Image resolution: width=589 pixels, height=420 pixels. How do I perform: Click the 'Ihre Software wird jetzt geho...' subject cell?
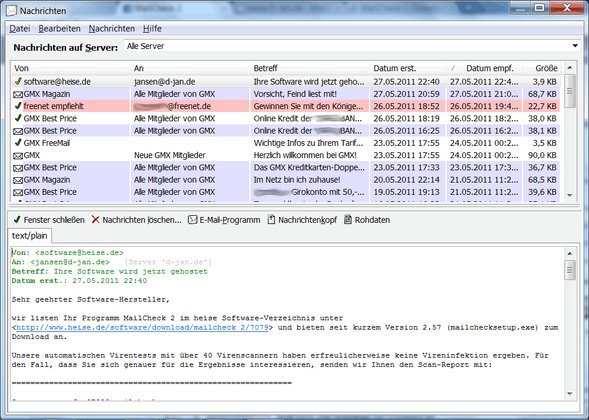pyautogui.click(x=309, y=82)
